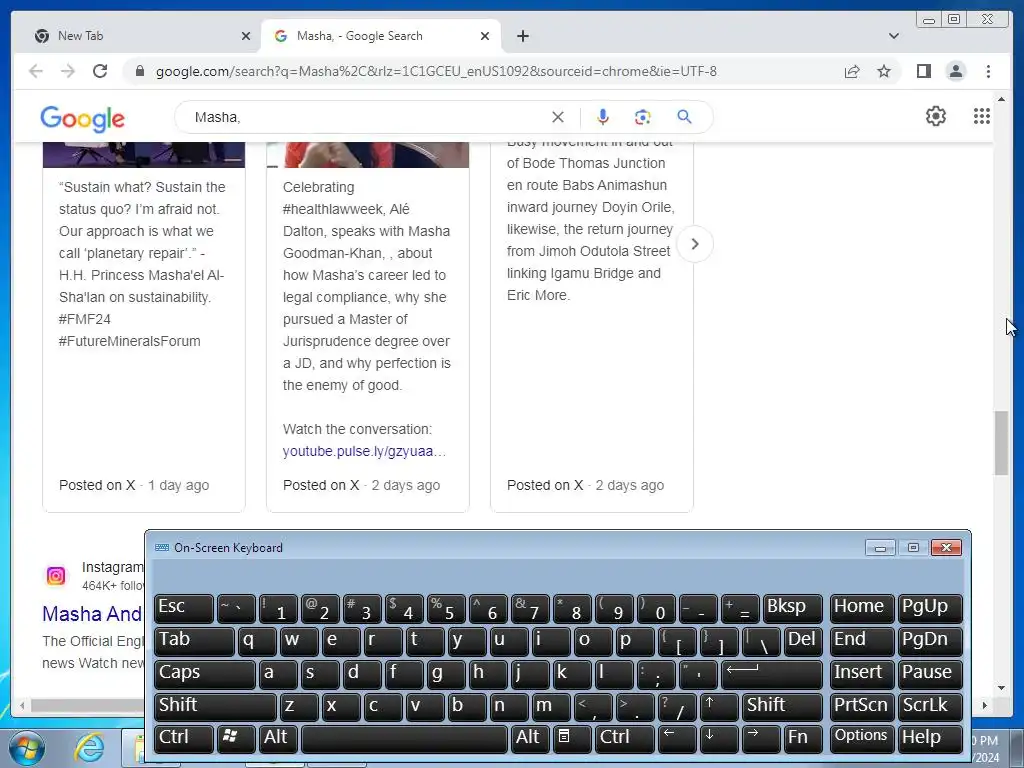Start voice search with the microphone icon
Viewport: 1024px width, 768px height.
pos(603,117)
